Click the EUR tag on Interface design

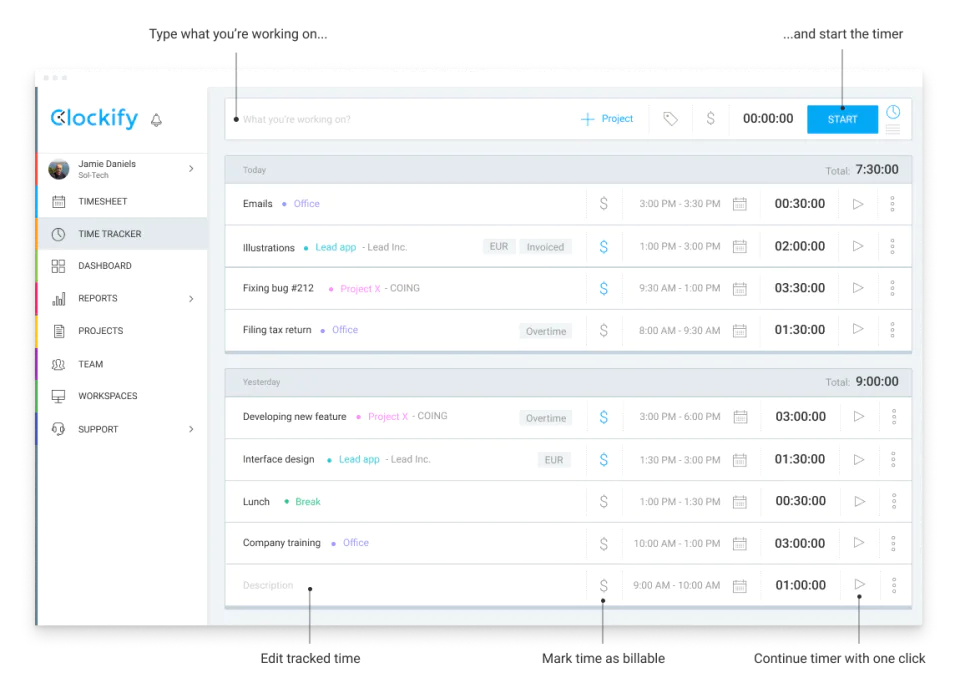(x=553, y=460)
